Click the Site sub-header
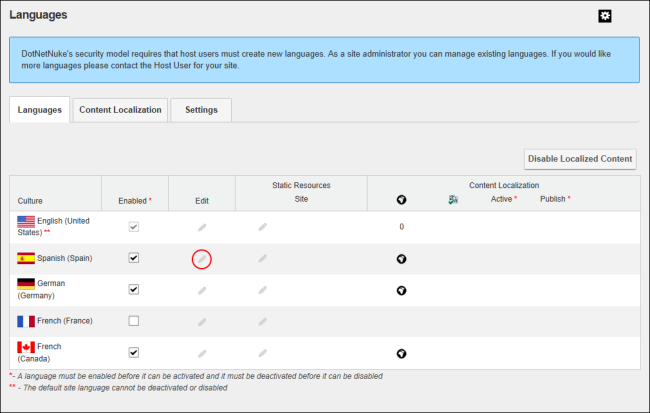 point(301,199)
